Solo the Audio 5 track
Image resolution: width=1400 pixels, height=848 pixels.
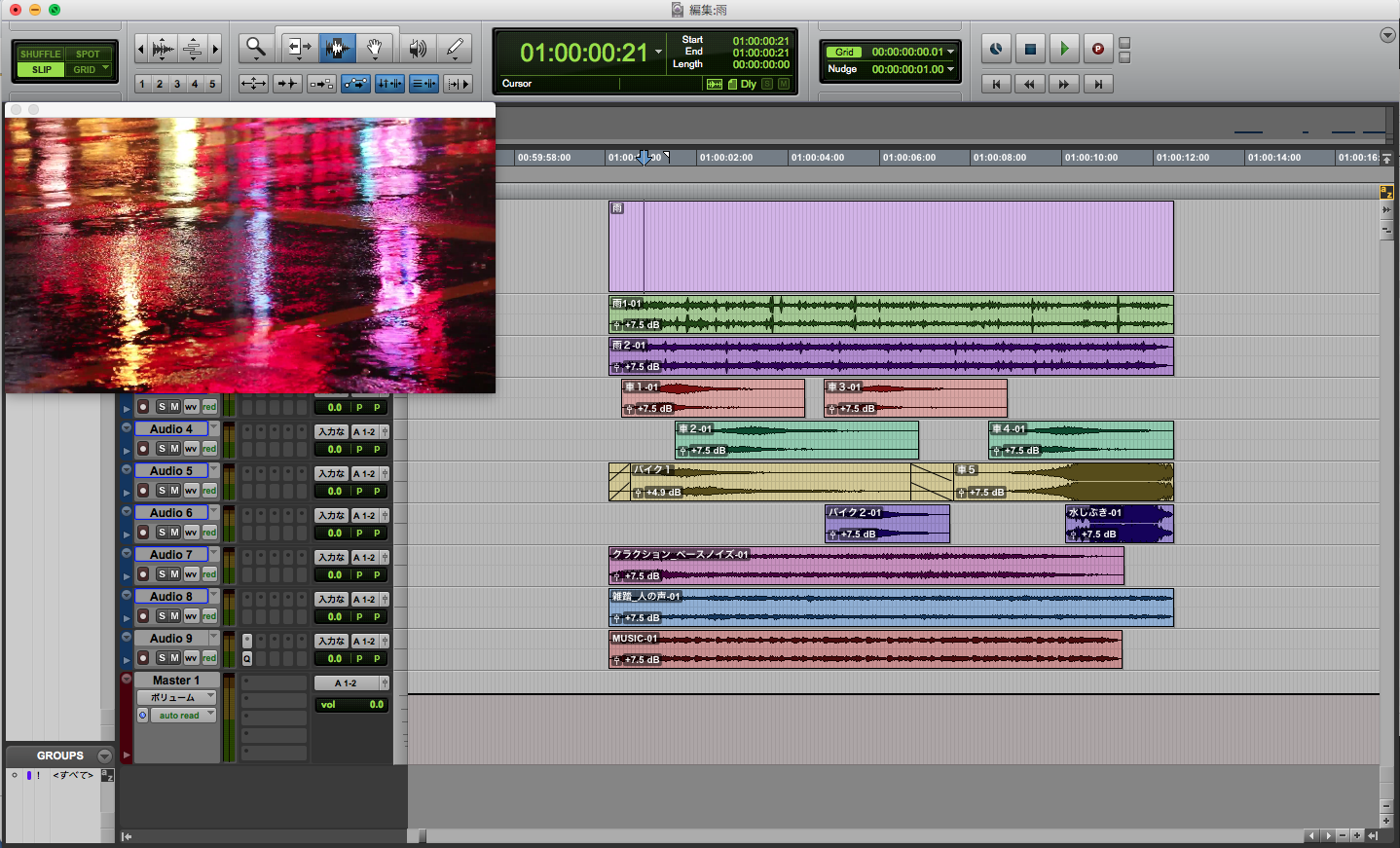163,491
